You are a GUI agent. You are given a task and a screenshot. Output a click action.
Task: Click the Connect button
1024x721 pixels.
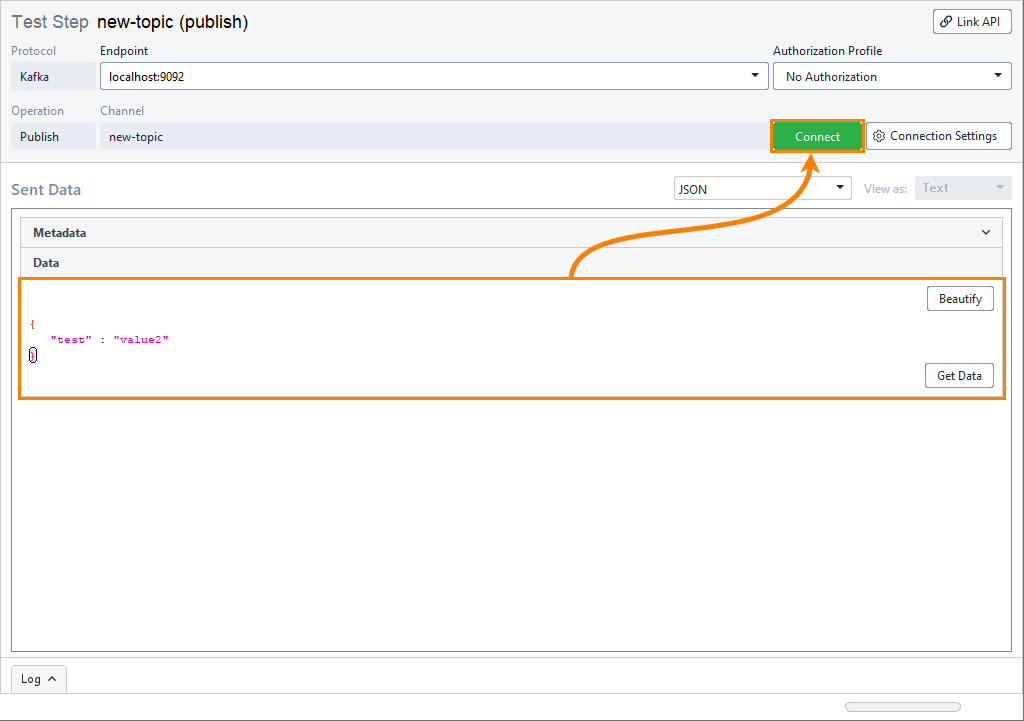[x=817, y=136]
